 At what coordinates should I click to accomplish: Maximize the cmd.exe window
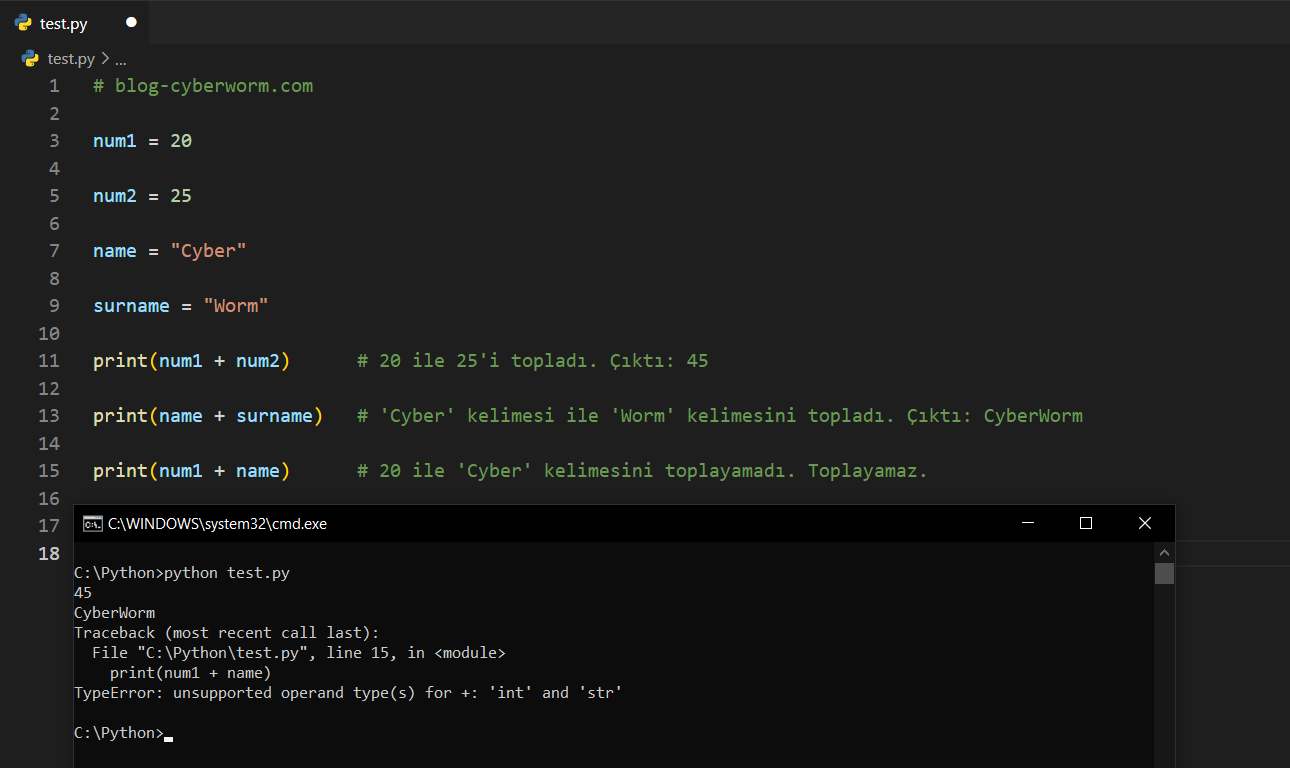1086,523
